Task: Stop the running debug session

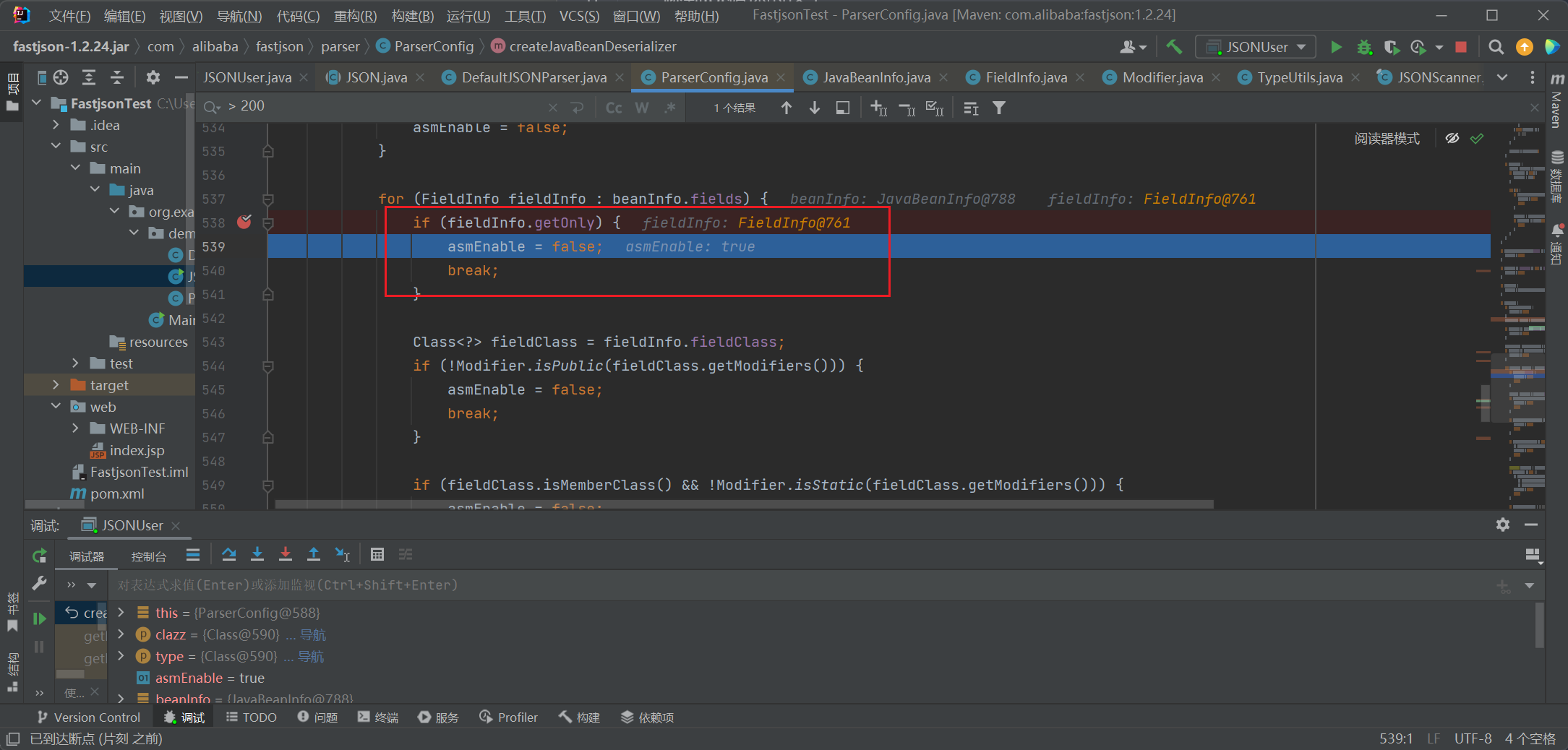Action: pos(1461,47)
